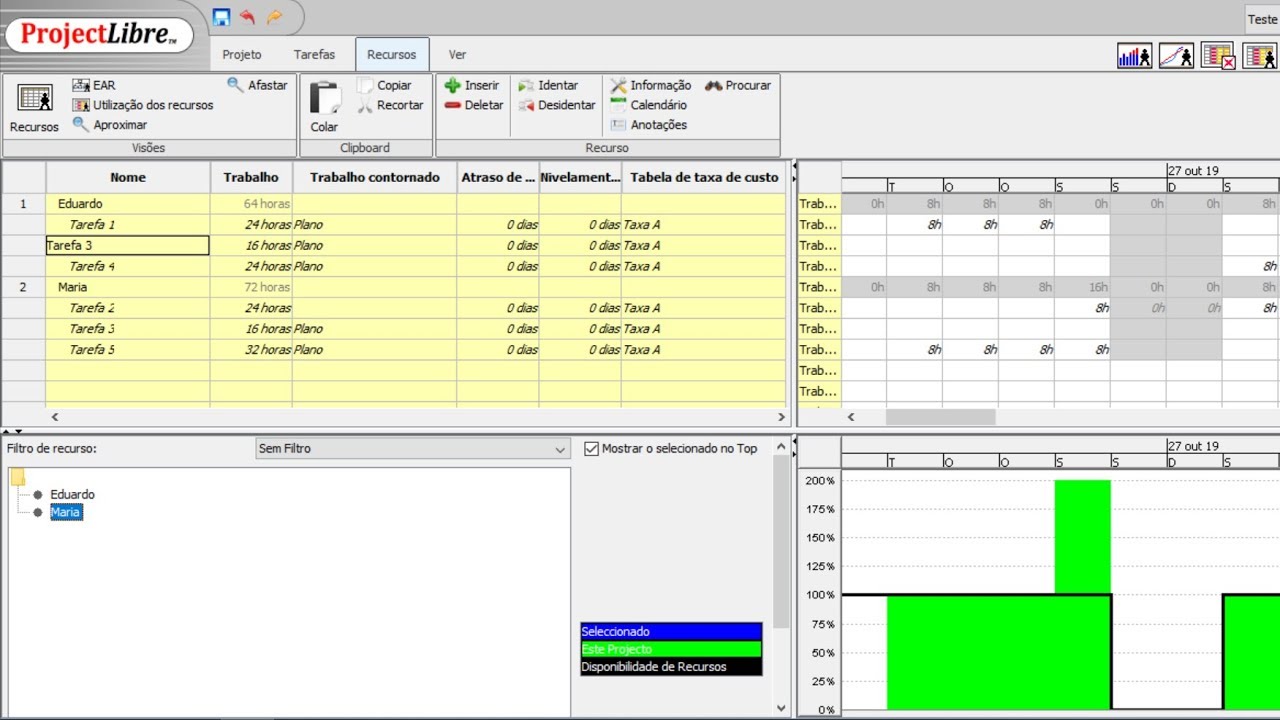
Task: Show the resource histogram chart view
Action: 1134,56
